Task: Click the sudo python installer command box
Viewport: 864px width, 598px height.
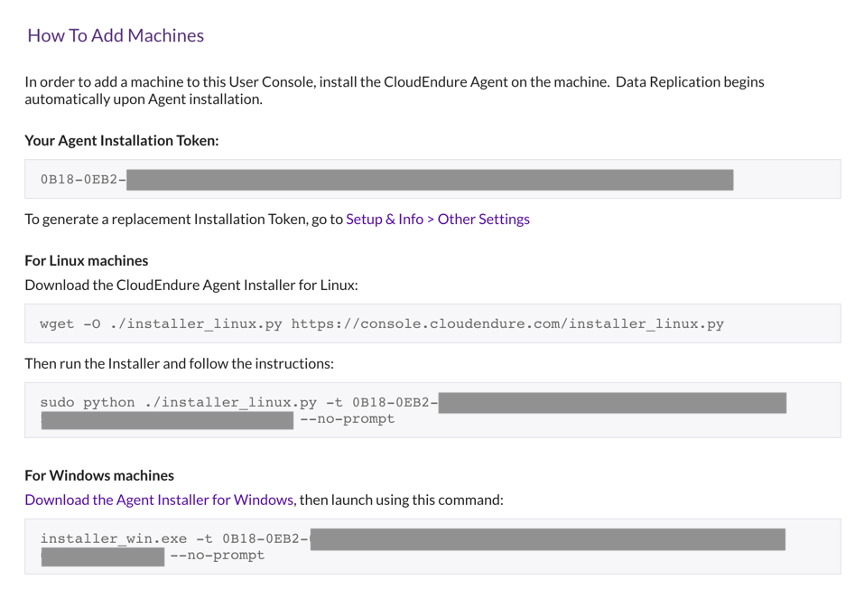Action: coord(433,410)
